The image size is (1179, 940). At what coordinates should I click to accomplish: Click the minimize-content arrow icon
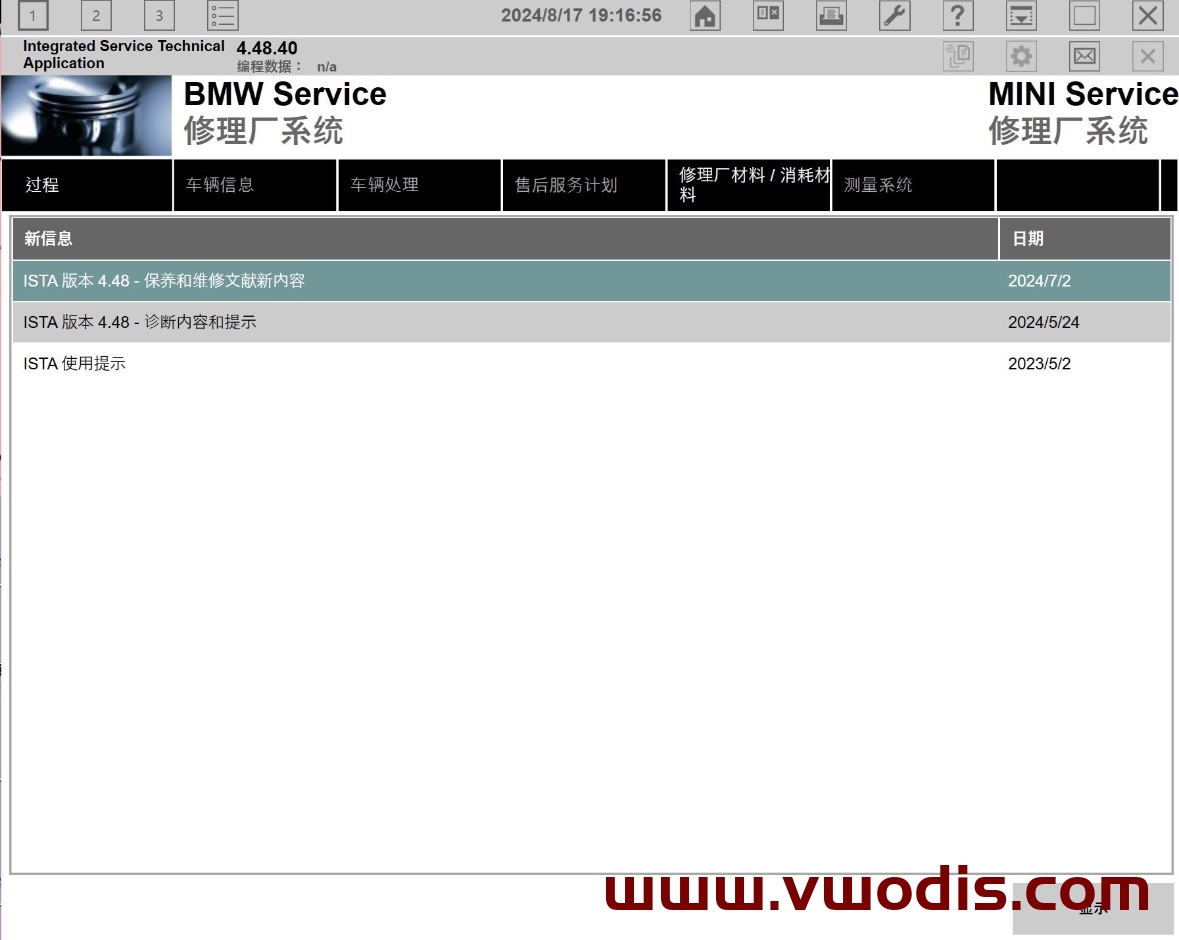(1021, 16)
